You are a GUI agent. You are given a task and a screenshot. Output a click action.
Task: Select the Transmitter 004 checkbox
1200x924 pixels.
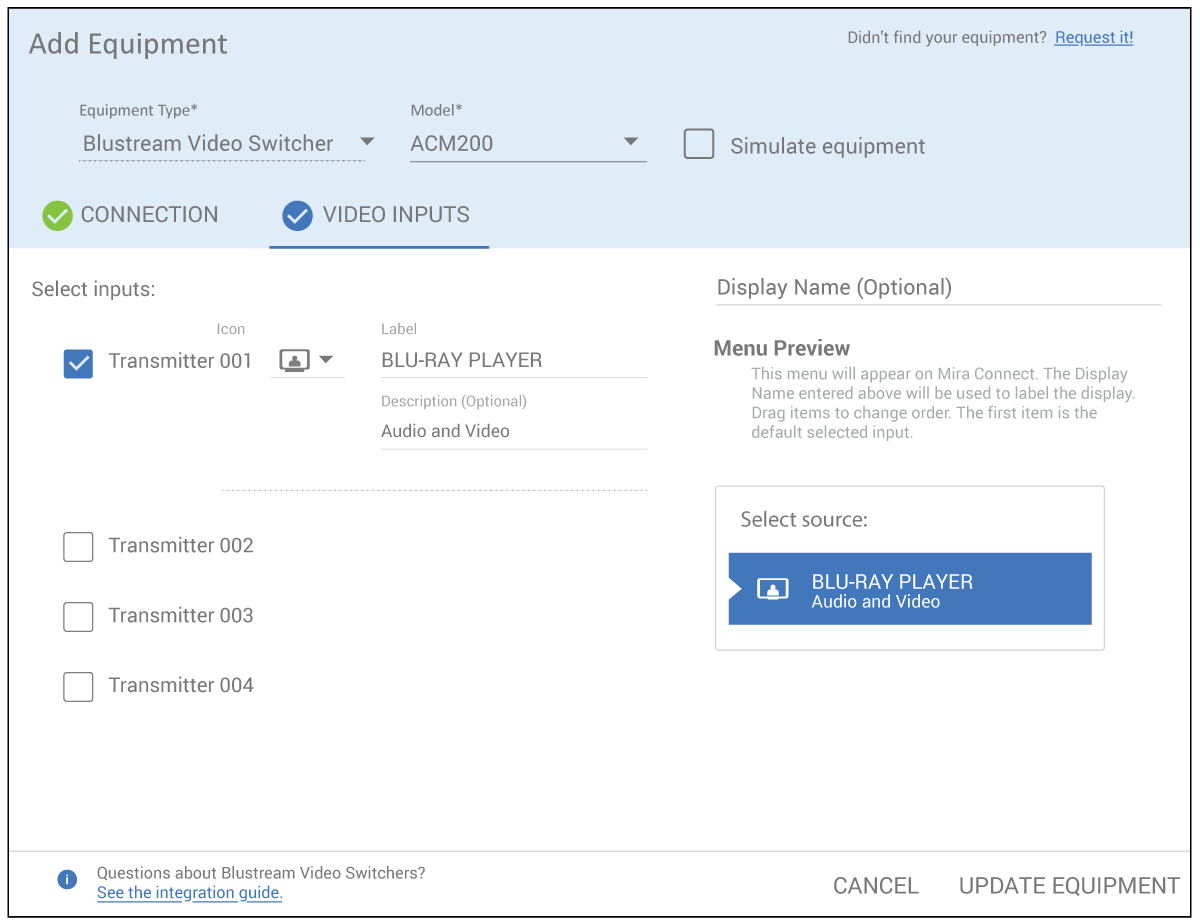78,687
